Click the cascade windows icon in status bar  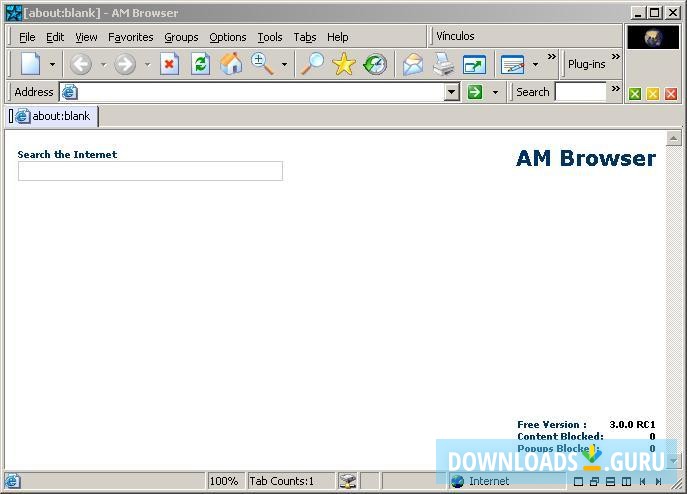click(x=594, y=482)
